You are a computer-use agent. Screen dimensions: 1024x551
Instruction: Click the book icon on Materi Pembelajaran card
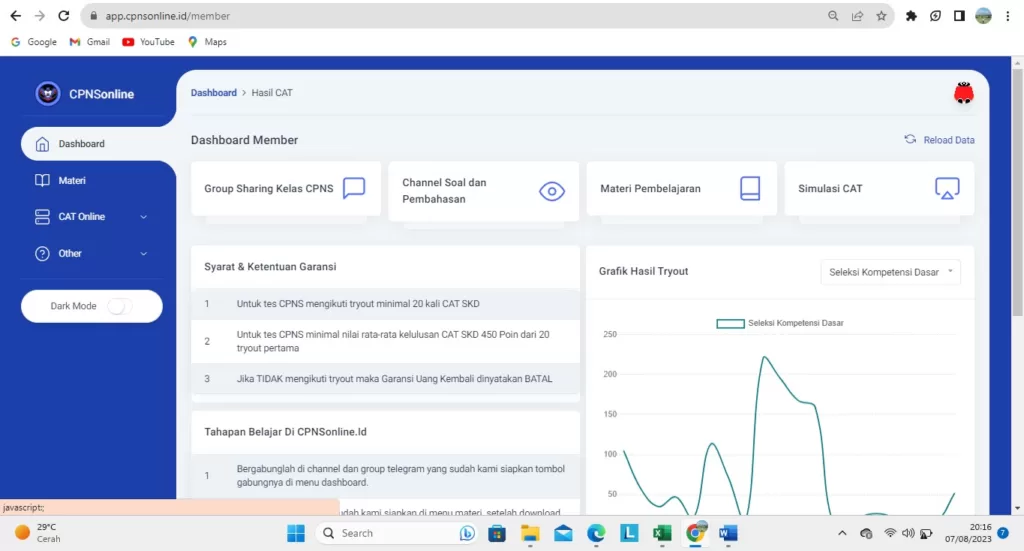pos(750,188)
